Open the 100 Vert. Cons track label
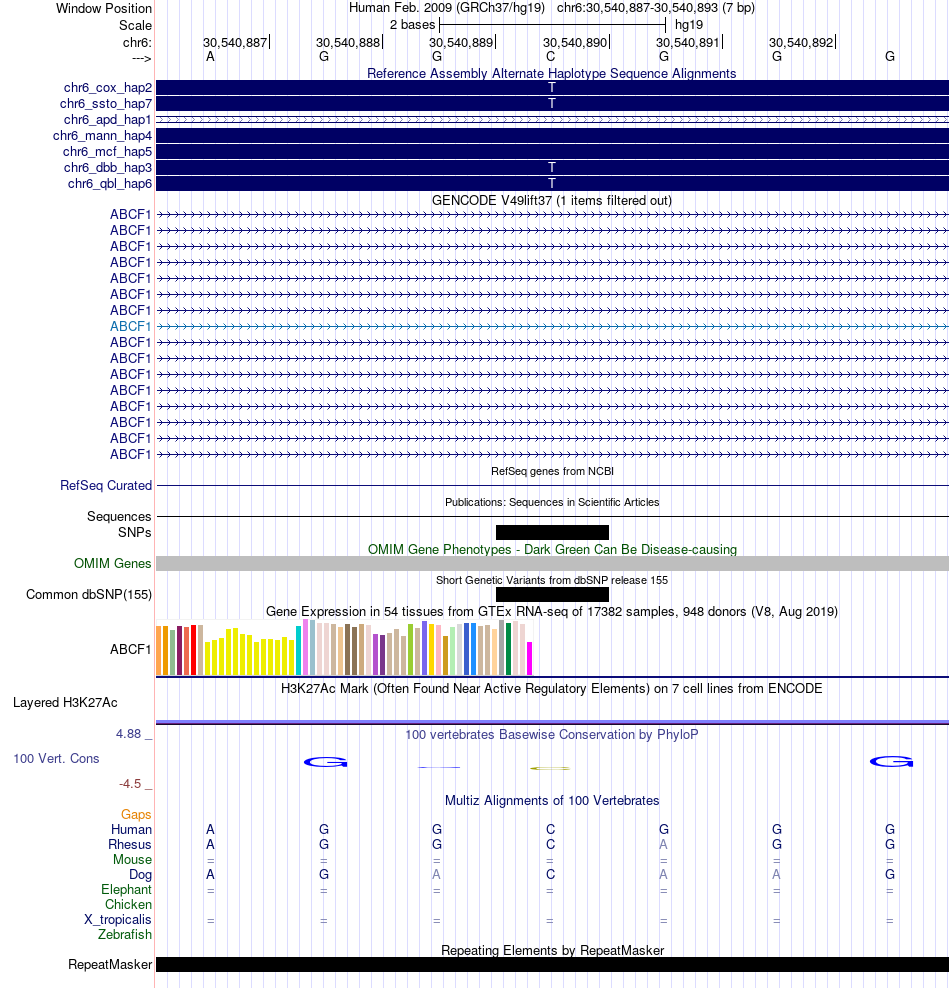The width and height of the screenshot is (950, 988). 57,759
